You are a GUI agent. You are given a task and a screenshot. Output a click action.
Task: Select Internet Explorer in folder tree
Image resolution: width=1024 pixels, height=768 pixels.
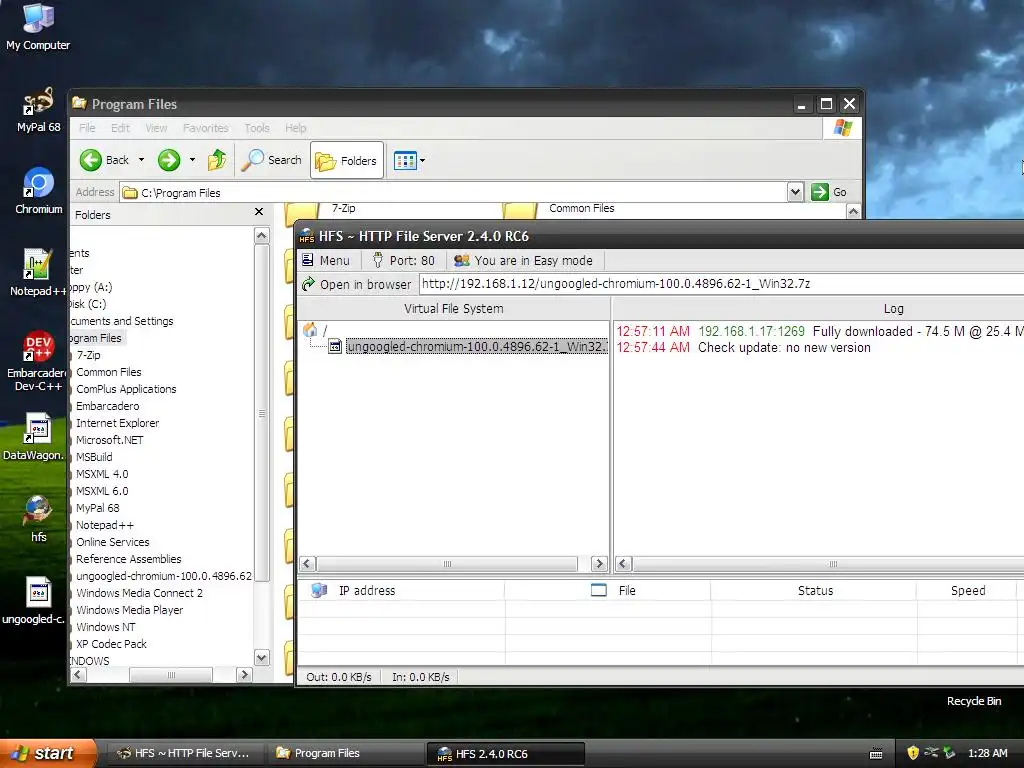pos(118,423)
